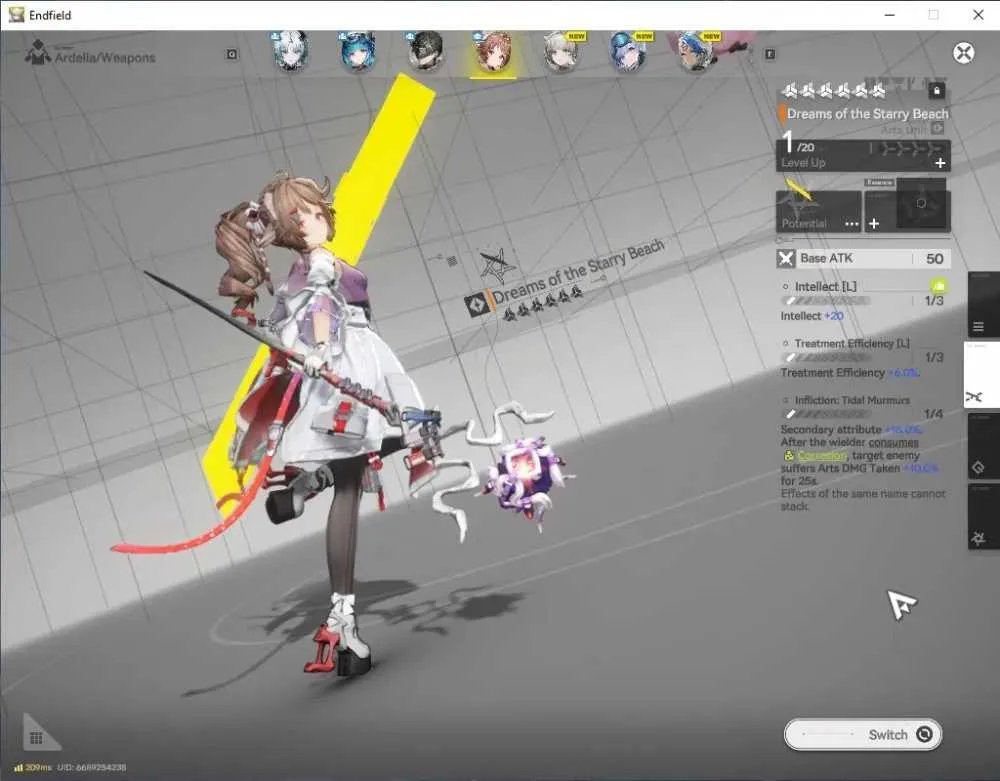
Task: Click the network ping indicator at bottom left
Action: 33,768
